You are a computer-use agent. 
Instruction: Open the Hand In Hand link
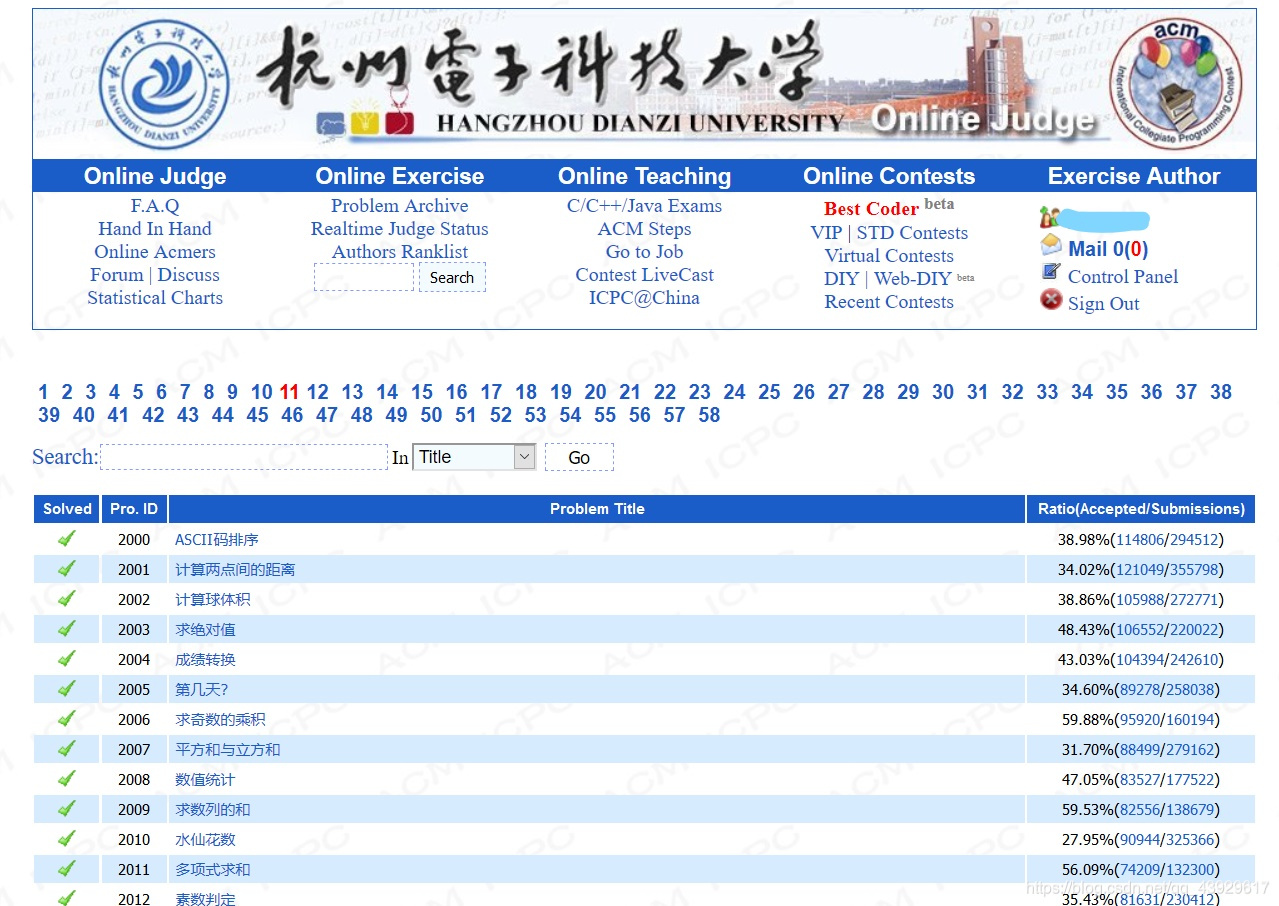[155, 229]
